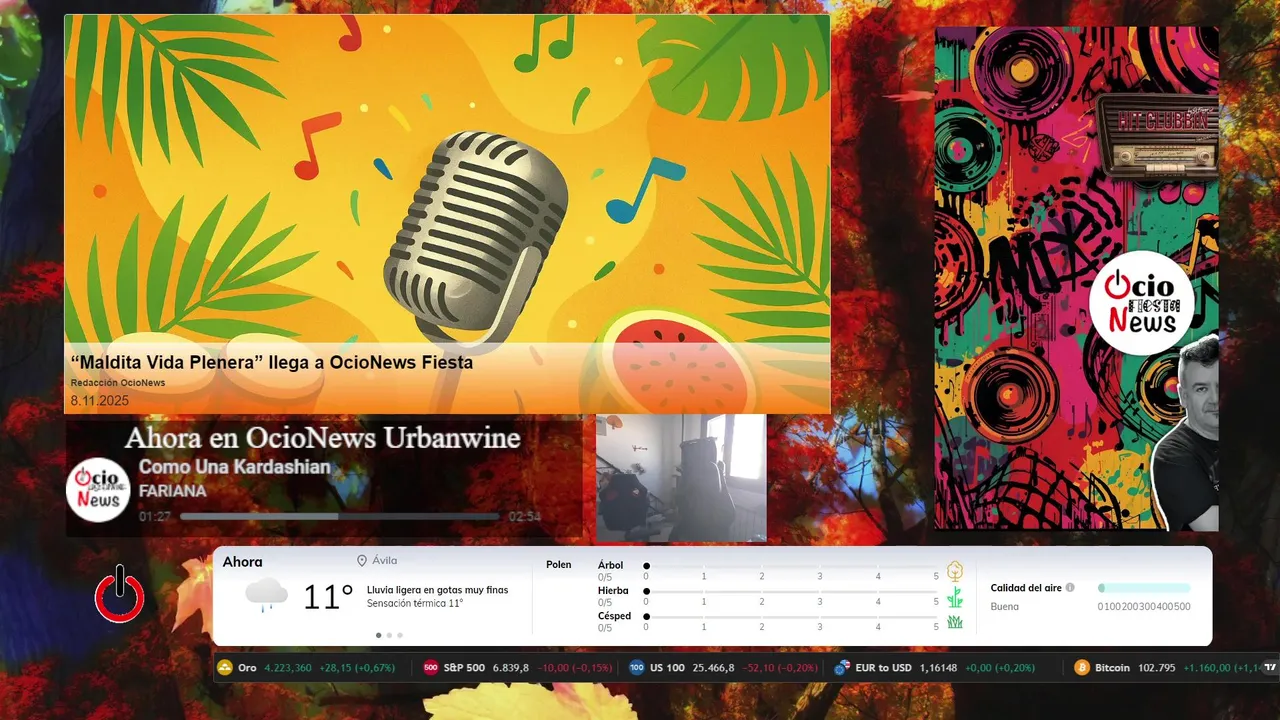
Task: Click the Árbol pollen level slider
Action: [x=792, y=566]
